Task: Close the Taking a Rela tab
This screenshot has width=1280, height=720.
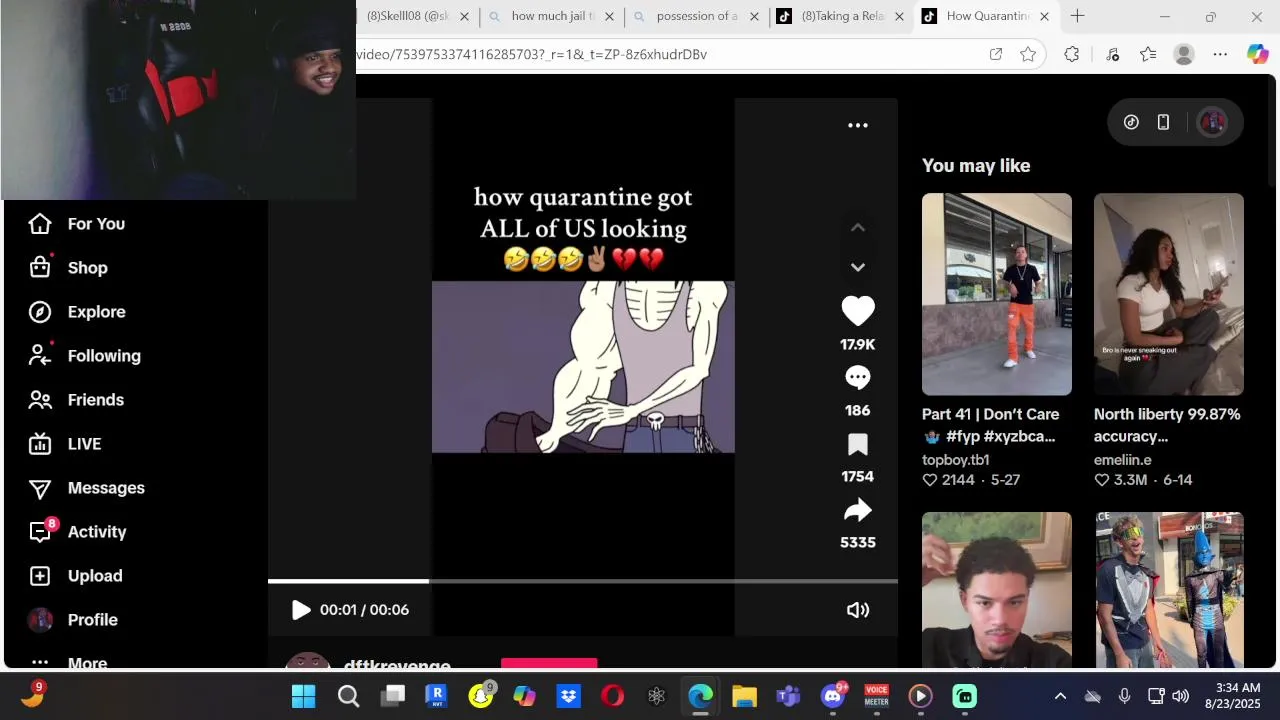Action: point(899,16)
